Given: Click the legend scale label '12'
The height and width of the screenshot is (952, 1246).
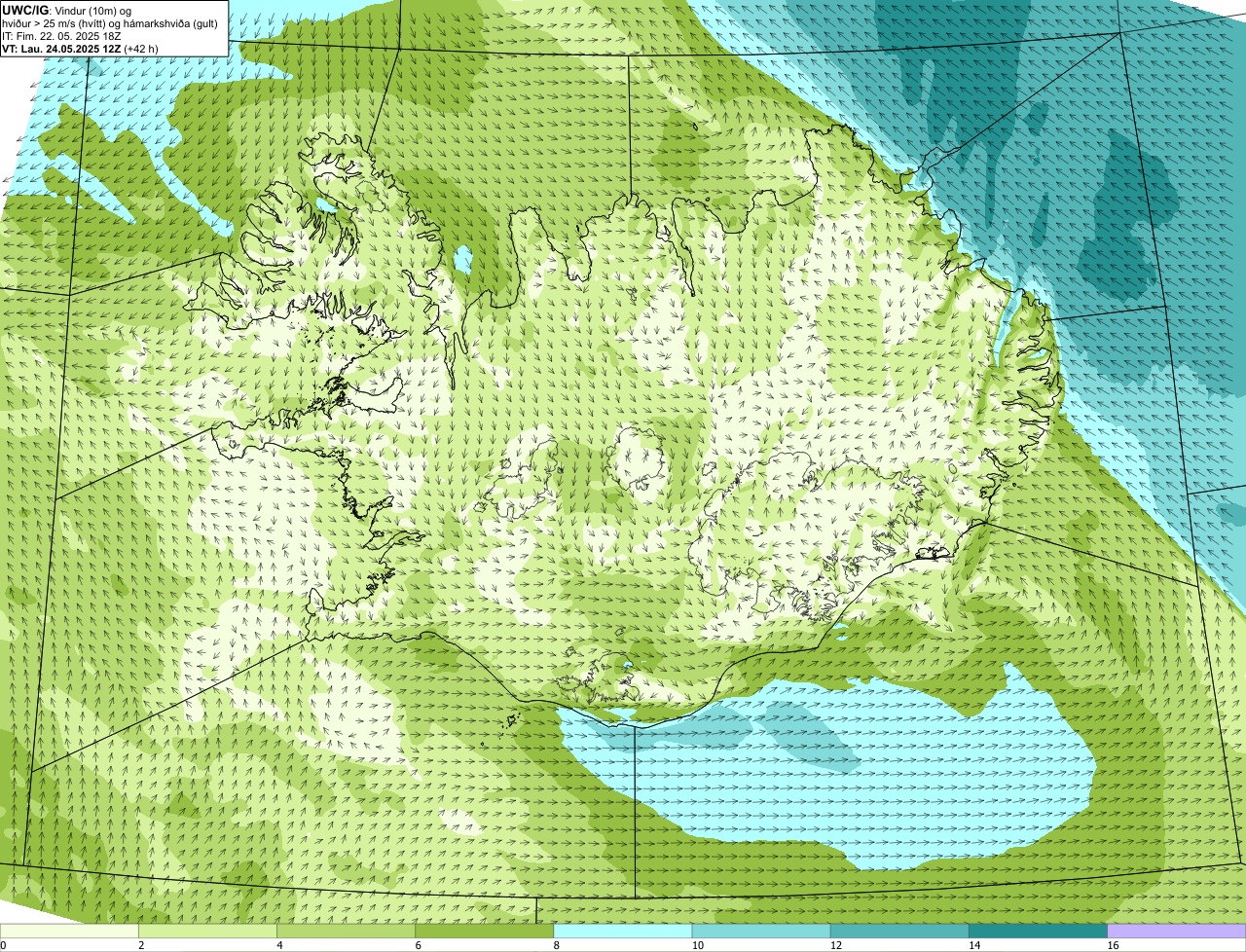Looking at the screenshot, I should pyautogui.click(x=836, y=945).
